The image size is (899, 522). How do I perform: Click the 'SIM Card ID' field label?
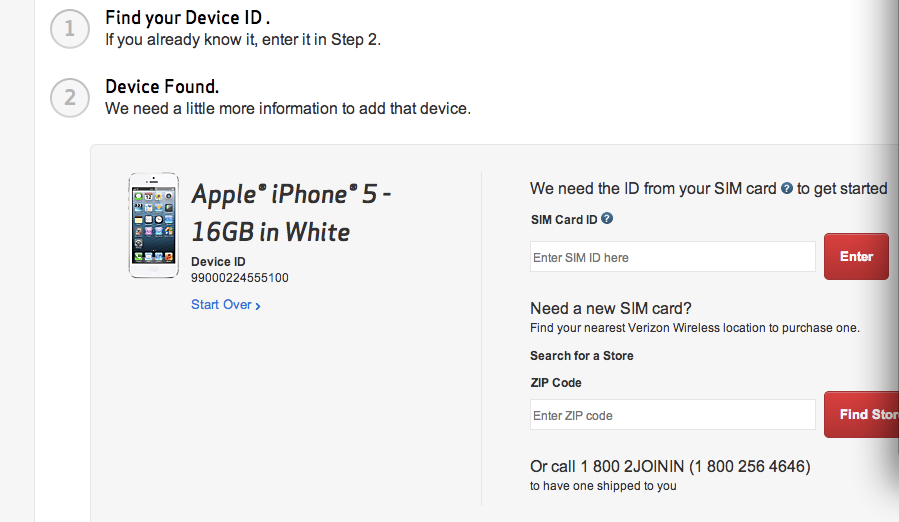point(563,219)
